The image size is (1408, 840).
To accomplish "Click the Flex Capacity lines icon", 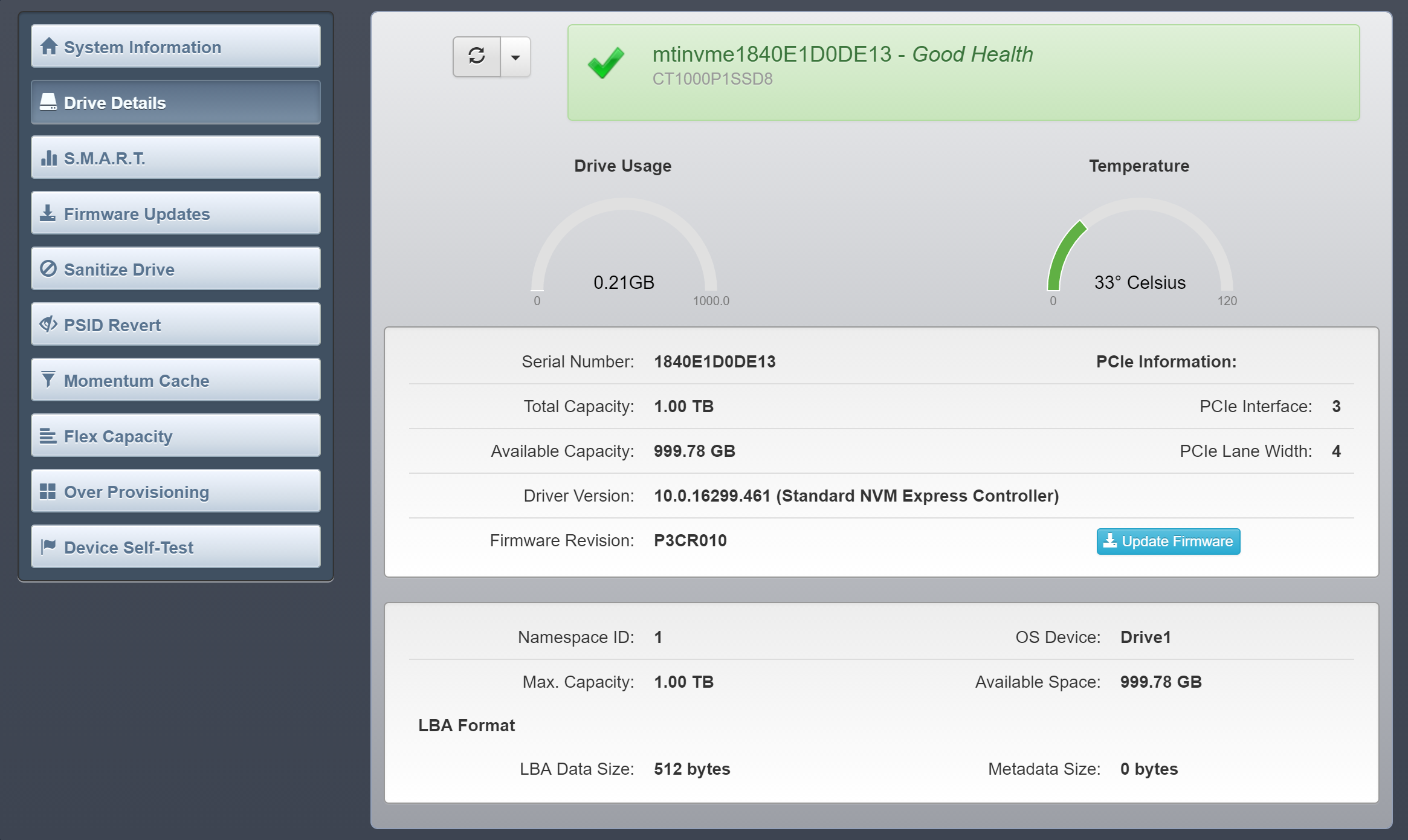I will (x=48, y=436).
